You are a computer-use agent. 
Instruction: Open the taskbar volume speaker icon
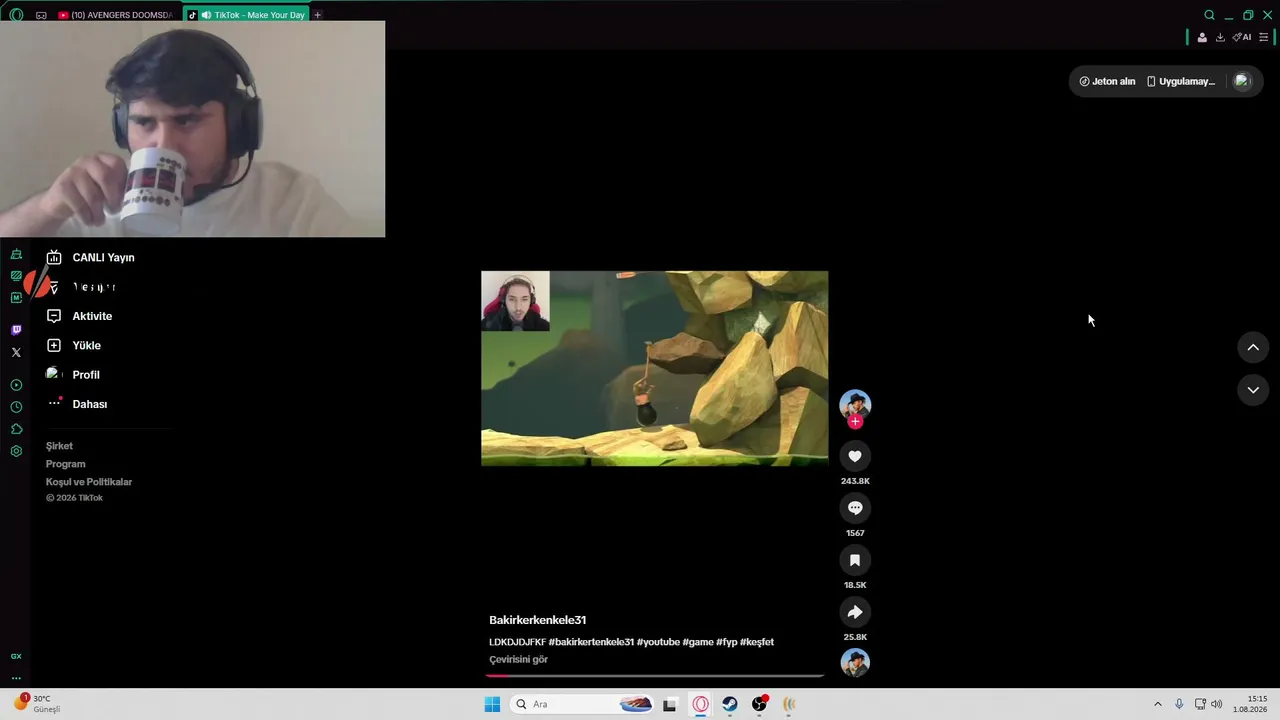tap(1217, 704)
